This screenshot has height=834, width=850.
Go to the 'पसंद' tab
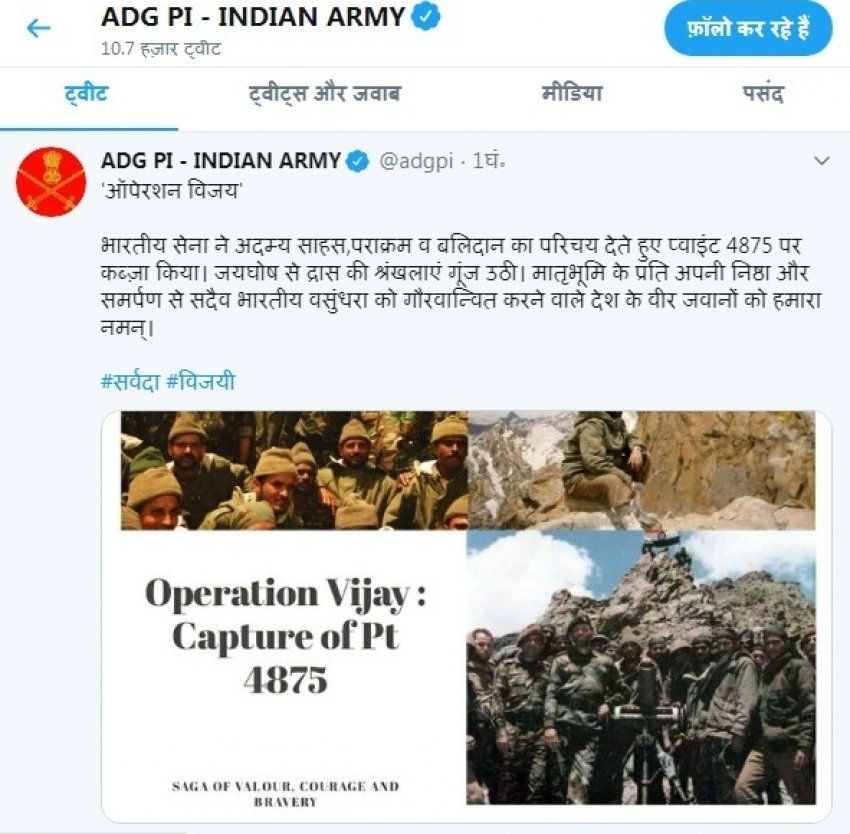point(763,93)
